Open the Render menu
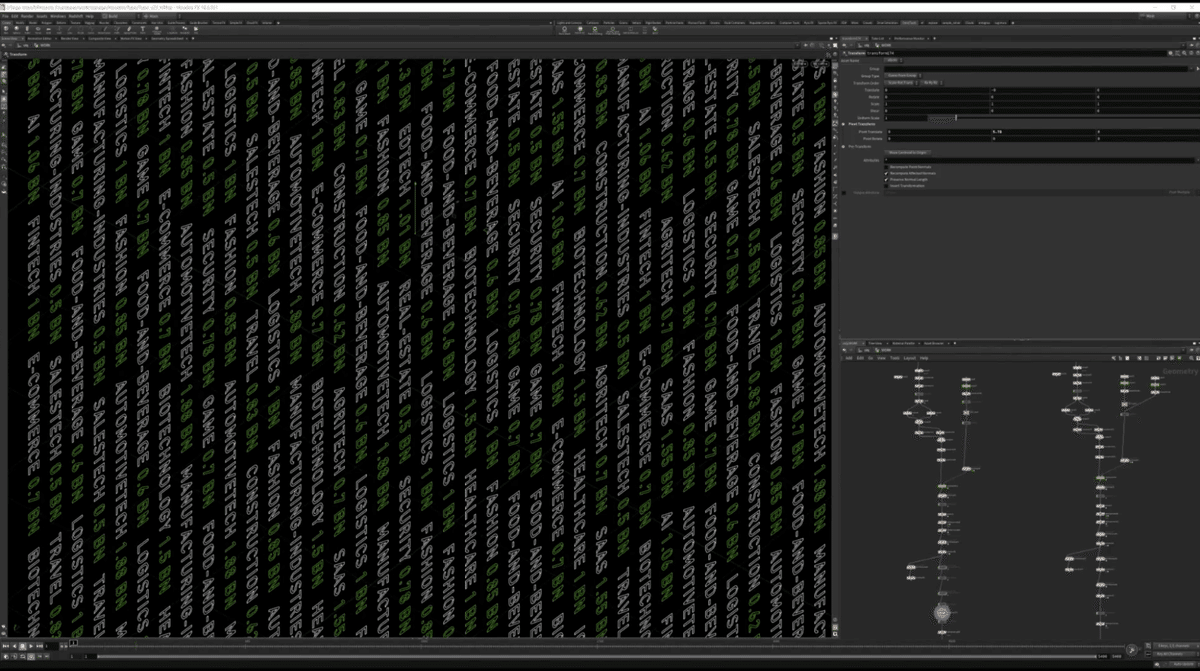Image resolution: width=1200 pixels, height=671 pixels. [x=27, y=16]
